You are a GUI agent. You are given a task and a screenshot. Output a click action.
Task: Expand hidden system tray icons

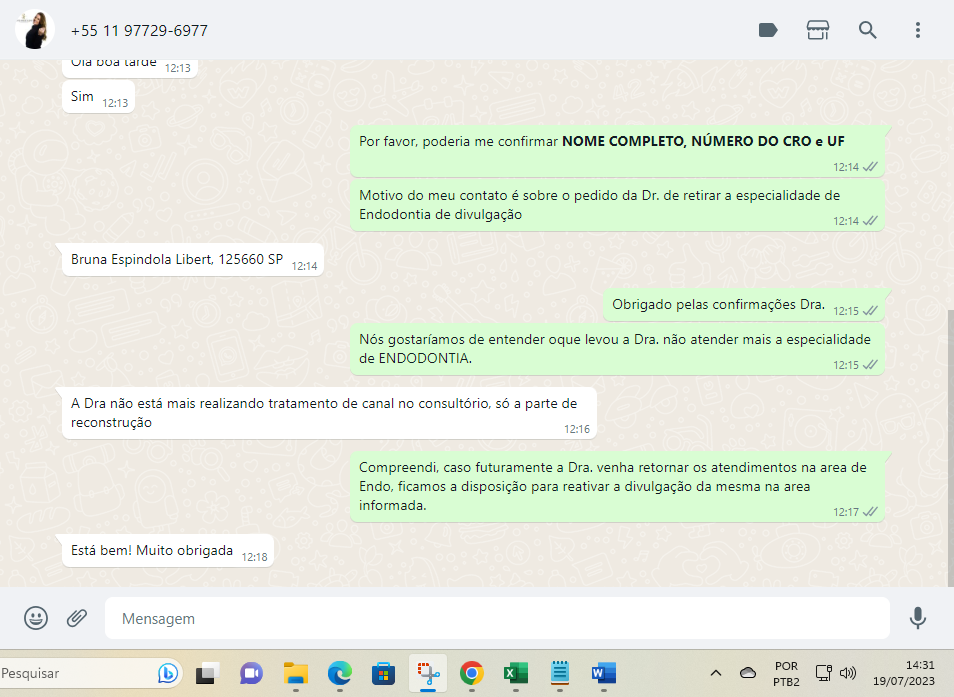[x=716, y=673]
